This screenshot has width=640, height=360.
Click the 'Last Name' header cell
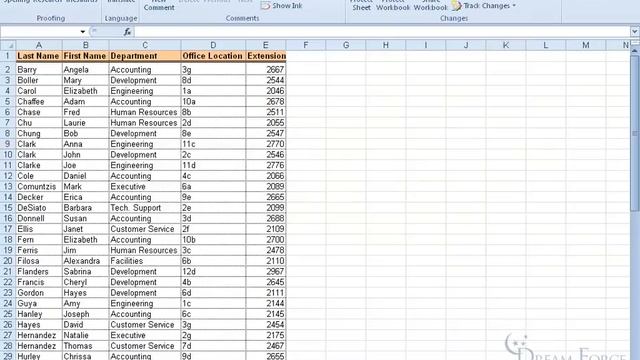pyautogui.click(x=39, y=56)
